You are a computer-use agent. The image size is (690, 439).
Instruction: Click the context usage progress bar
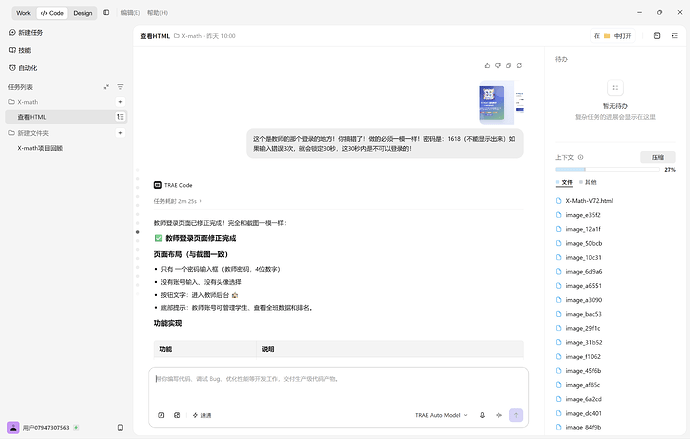pos(607,169)
